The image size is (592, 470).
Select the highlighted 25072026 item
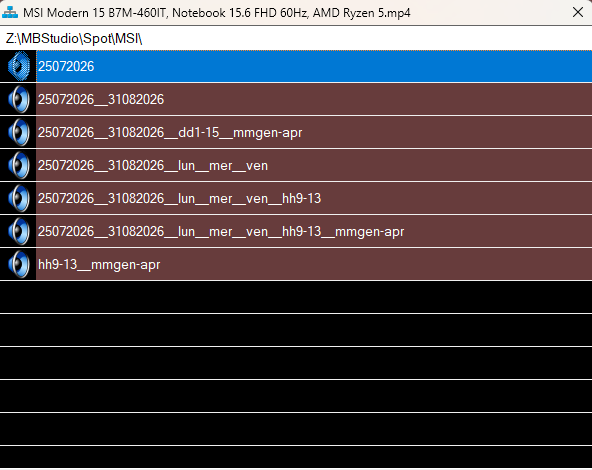[314, 66]
